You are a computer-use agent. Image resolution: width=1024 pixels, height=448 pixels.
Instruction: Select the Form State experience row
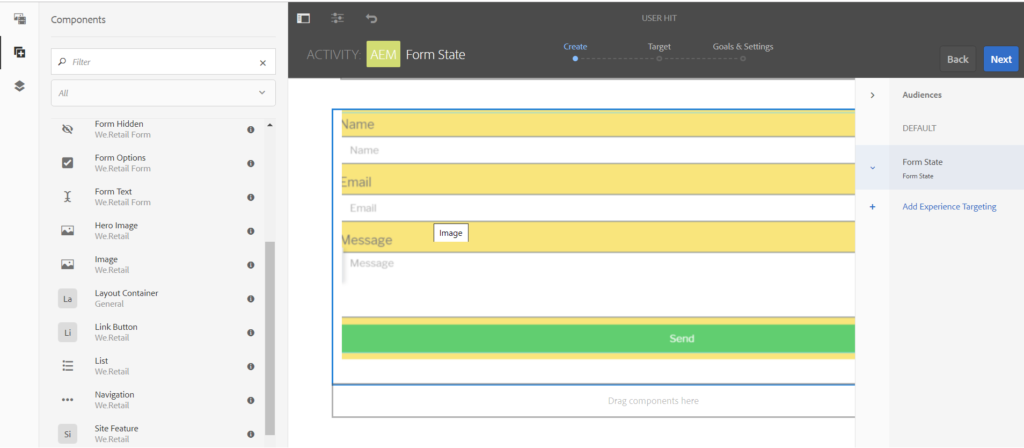(x=939, y=167)
